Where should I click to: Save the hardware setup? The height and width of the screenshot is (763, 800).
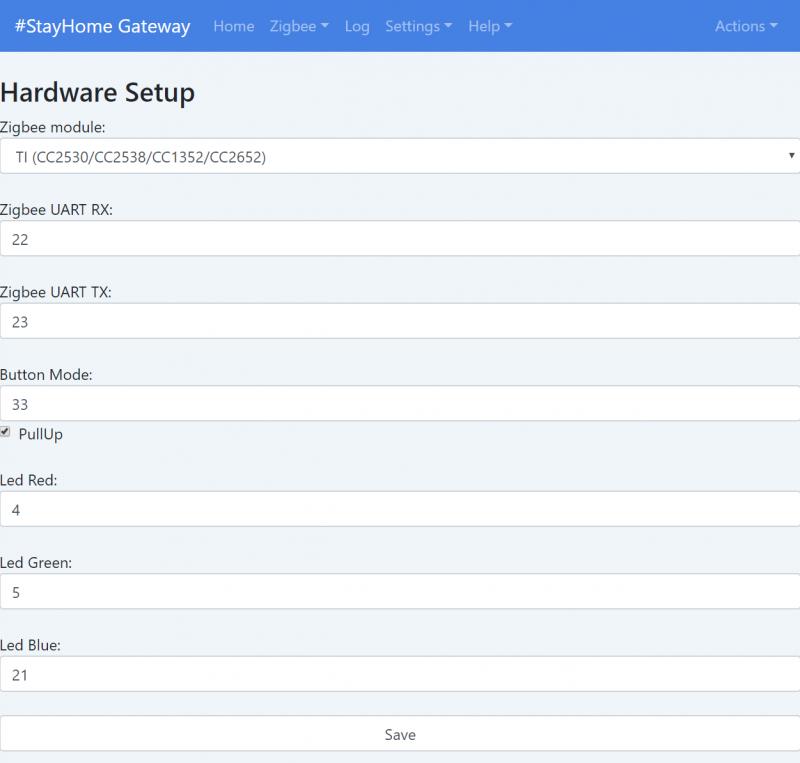400,734
